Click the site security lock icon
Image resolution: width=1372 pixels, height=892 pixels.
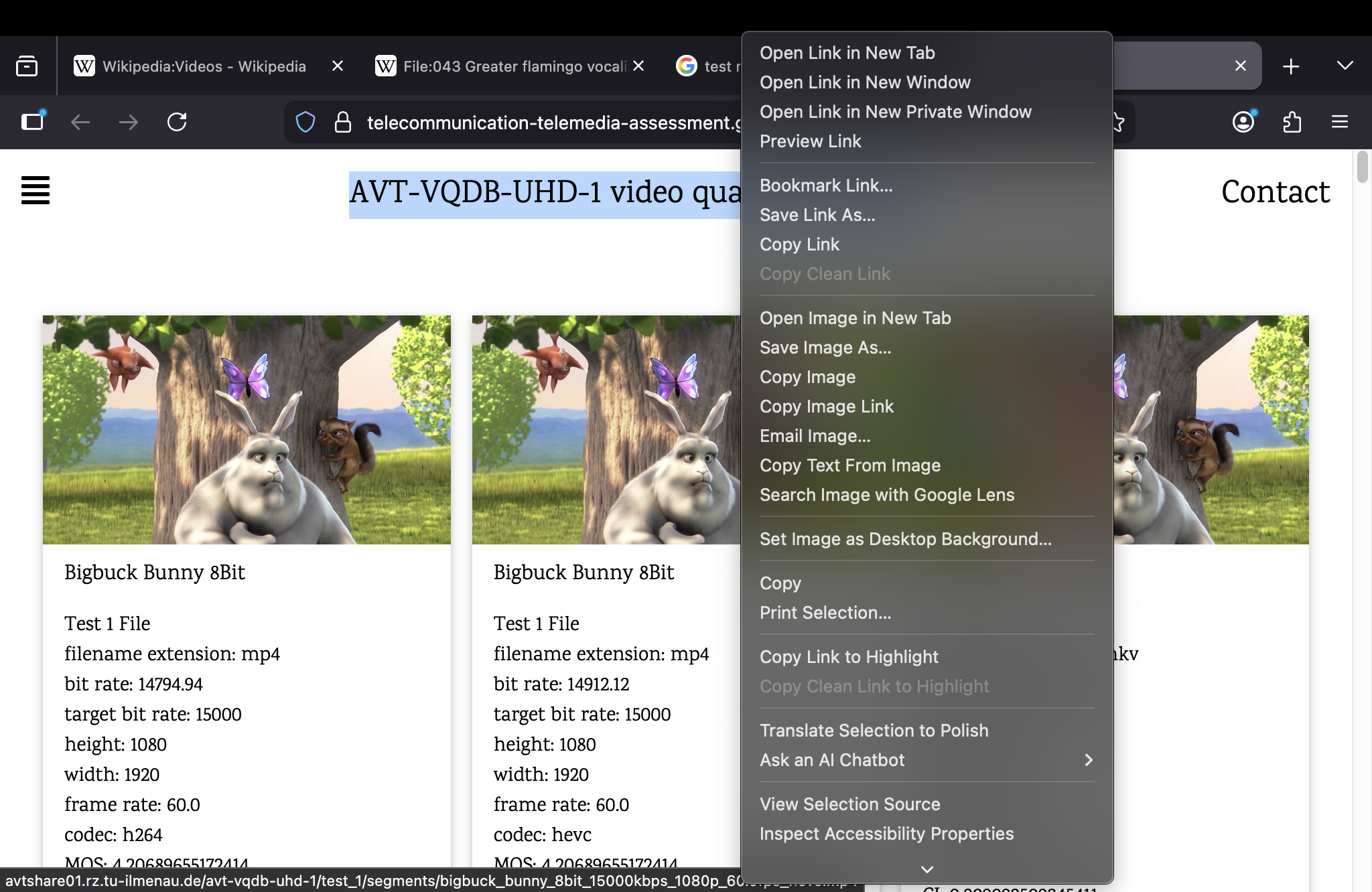click(342, 122)
